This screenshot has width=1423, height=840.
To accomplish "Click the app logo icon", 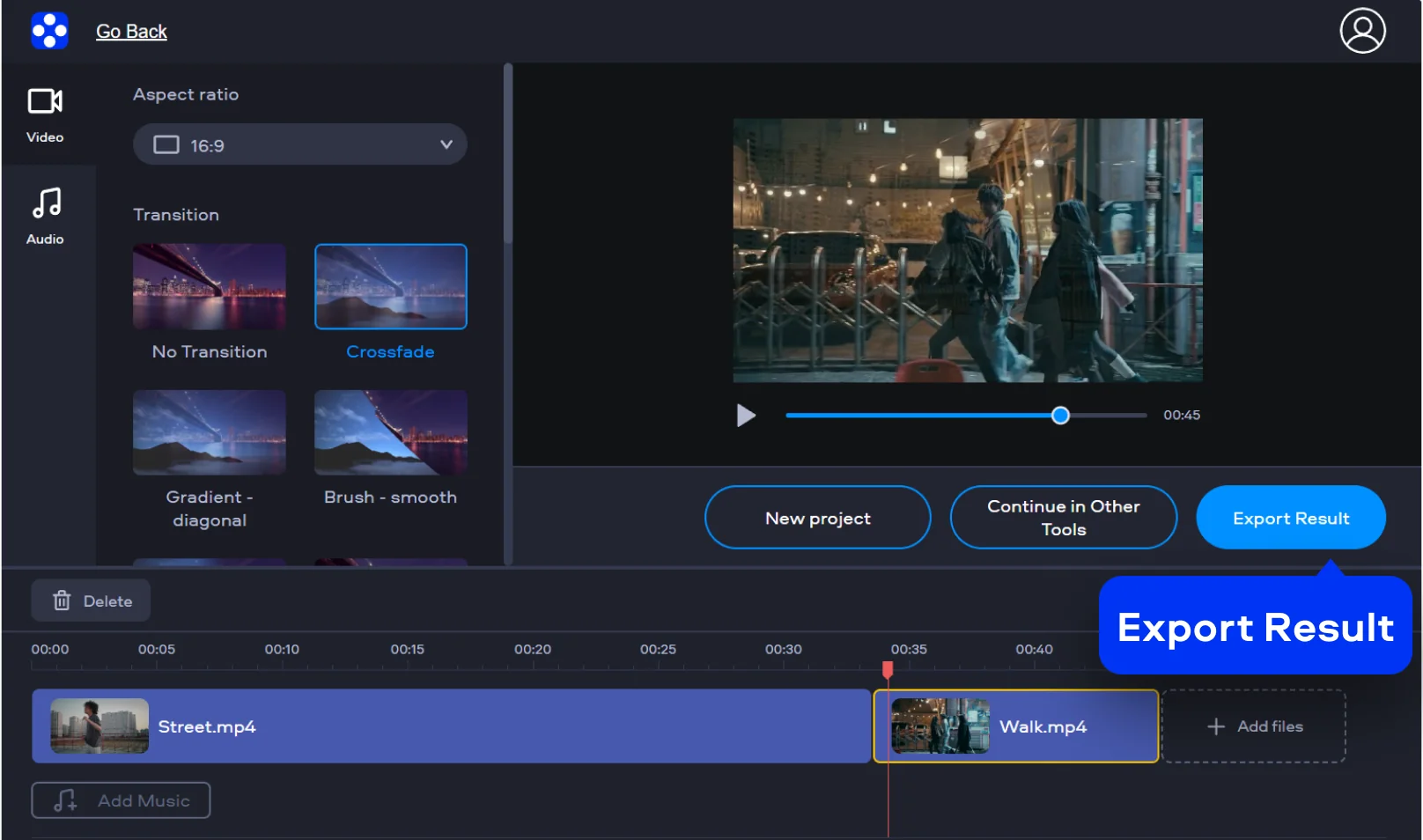I will coord(49,31).
